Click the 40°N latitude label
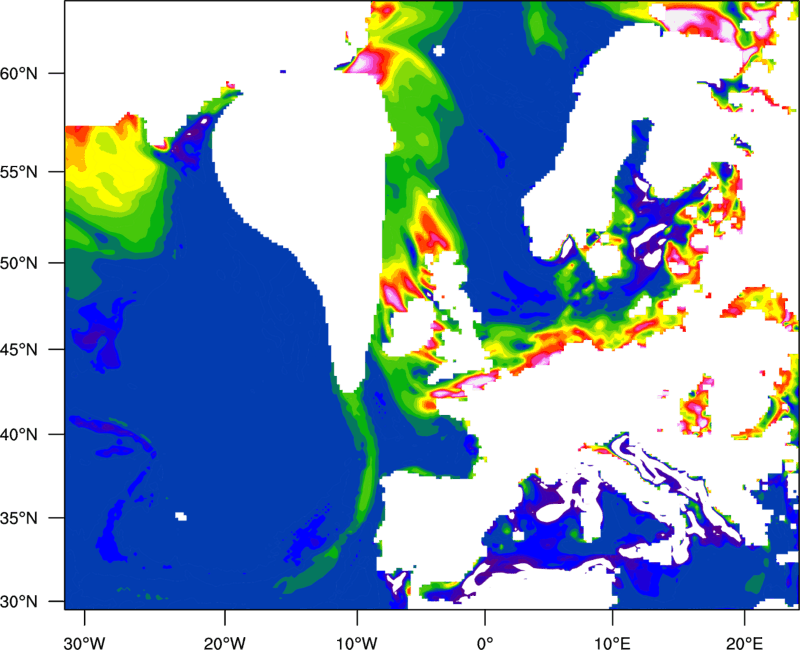Image resolution: width=800 pixels, height=650 pixels. [19, 435]
